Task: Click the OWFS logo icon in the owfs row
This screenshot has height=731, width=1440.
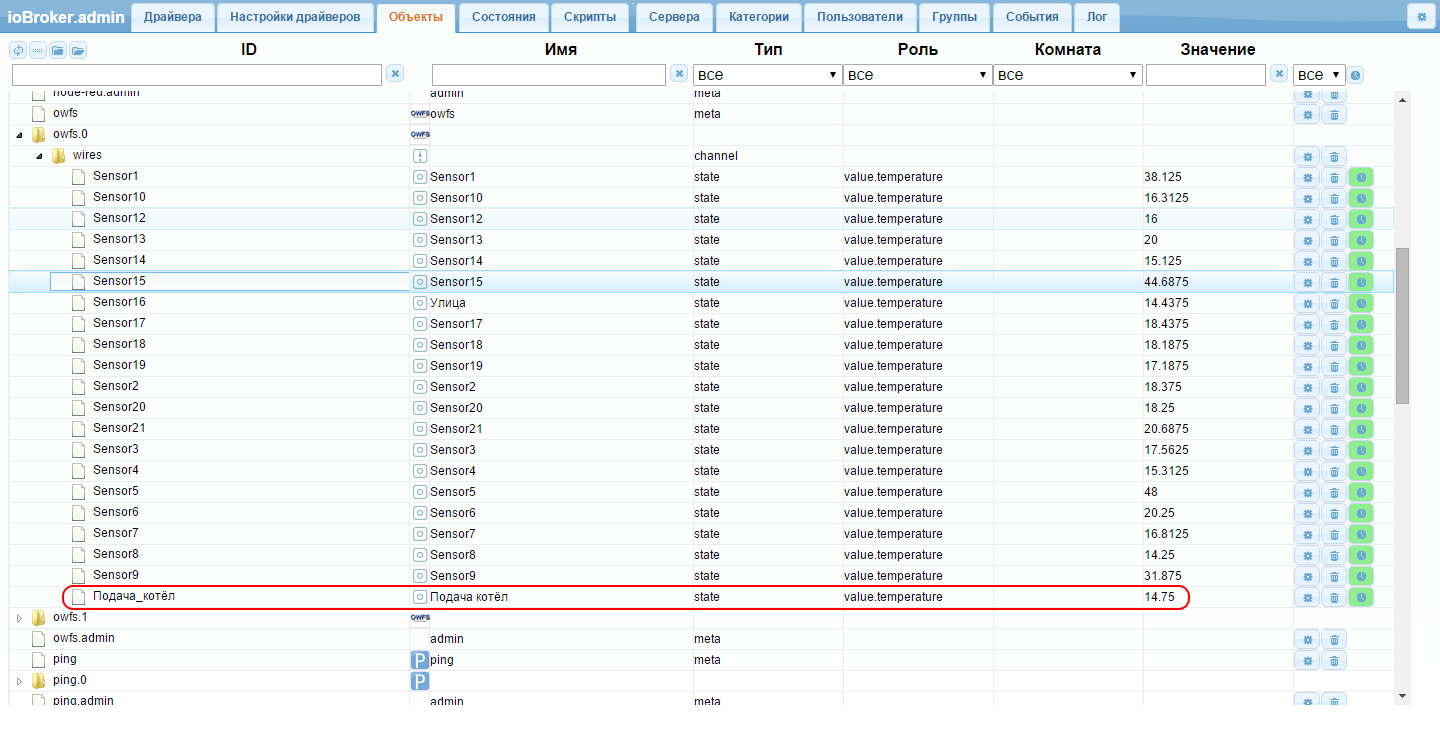Action: pyautogui.click(x=420, y=114)
